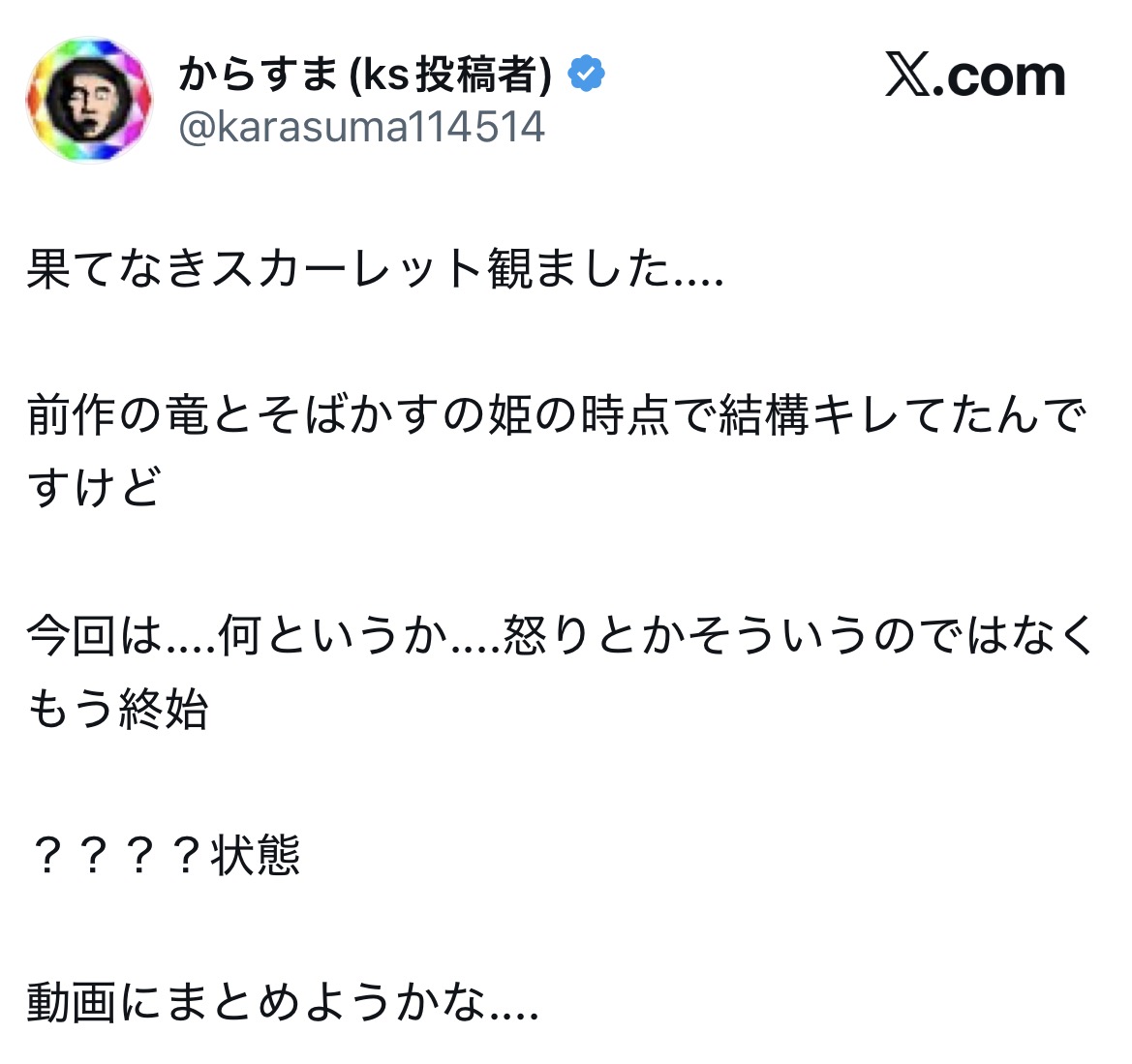Click the @karasuma114514 handle
Viewport: 1132px width, 1064px height.
(362, 128)
